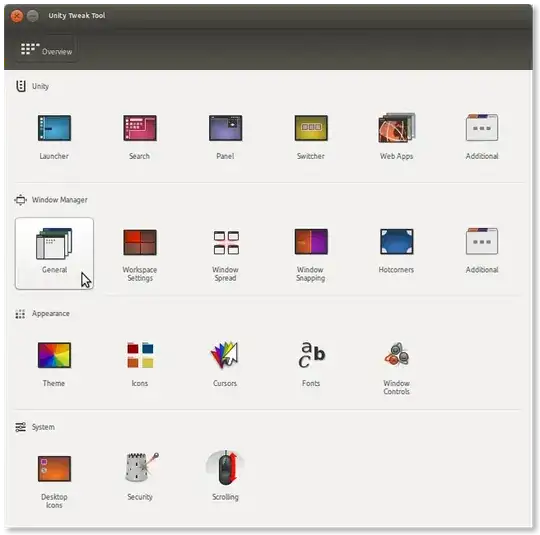Open the Theme appearance icon

tap(54, 355)
